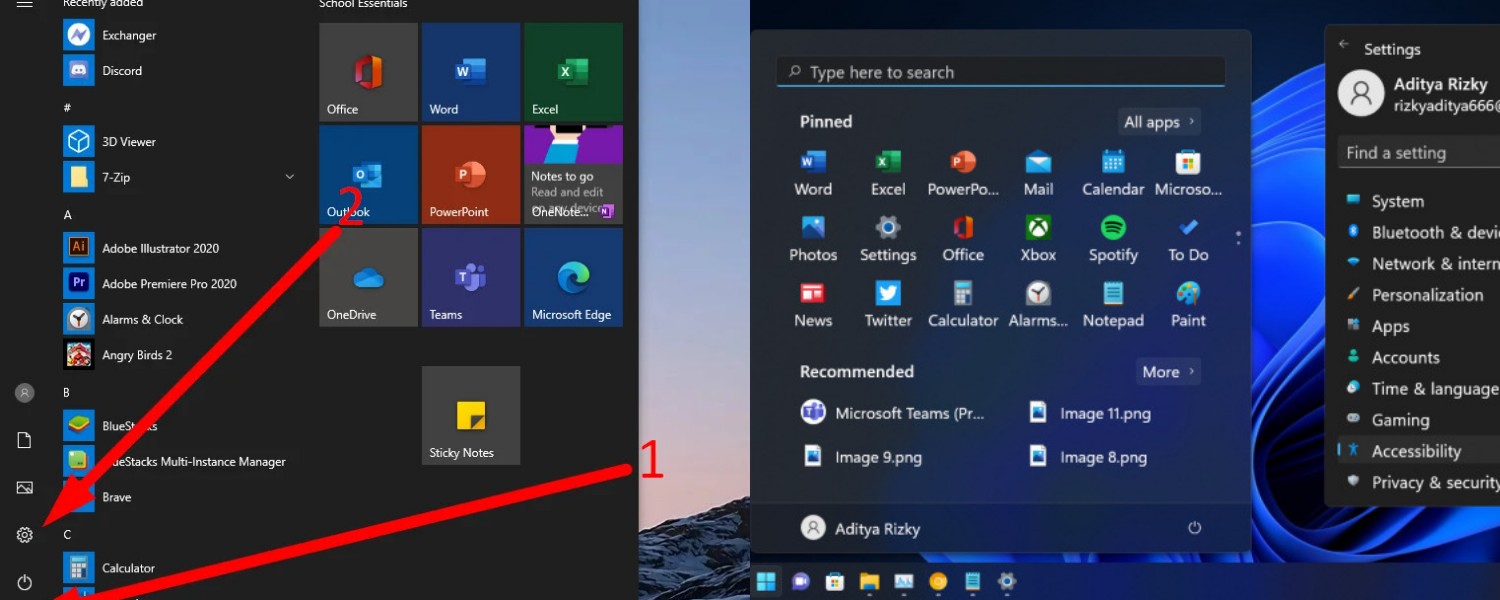Expand the 7-Zip group chevron

pos(289,177)
